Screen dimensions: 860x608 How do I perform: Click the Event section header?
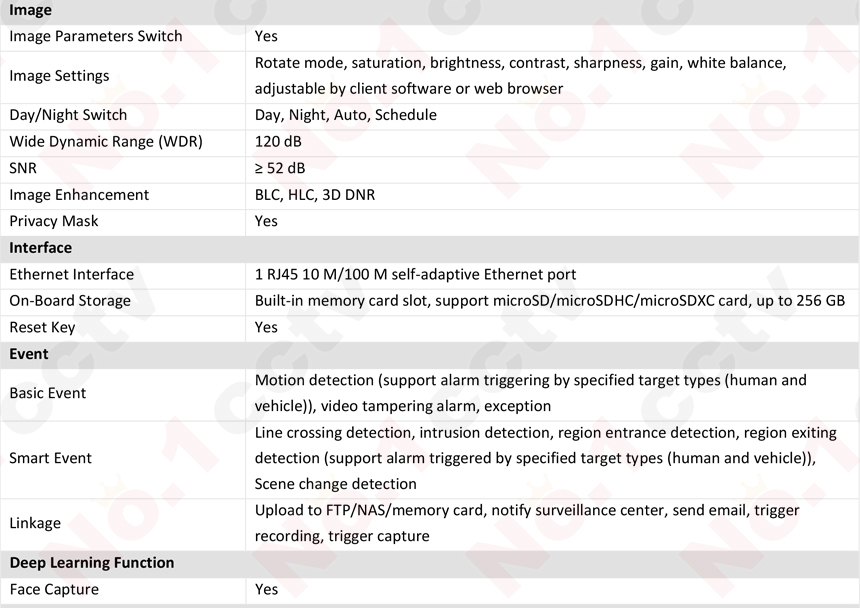[29, 353]
